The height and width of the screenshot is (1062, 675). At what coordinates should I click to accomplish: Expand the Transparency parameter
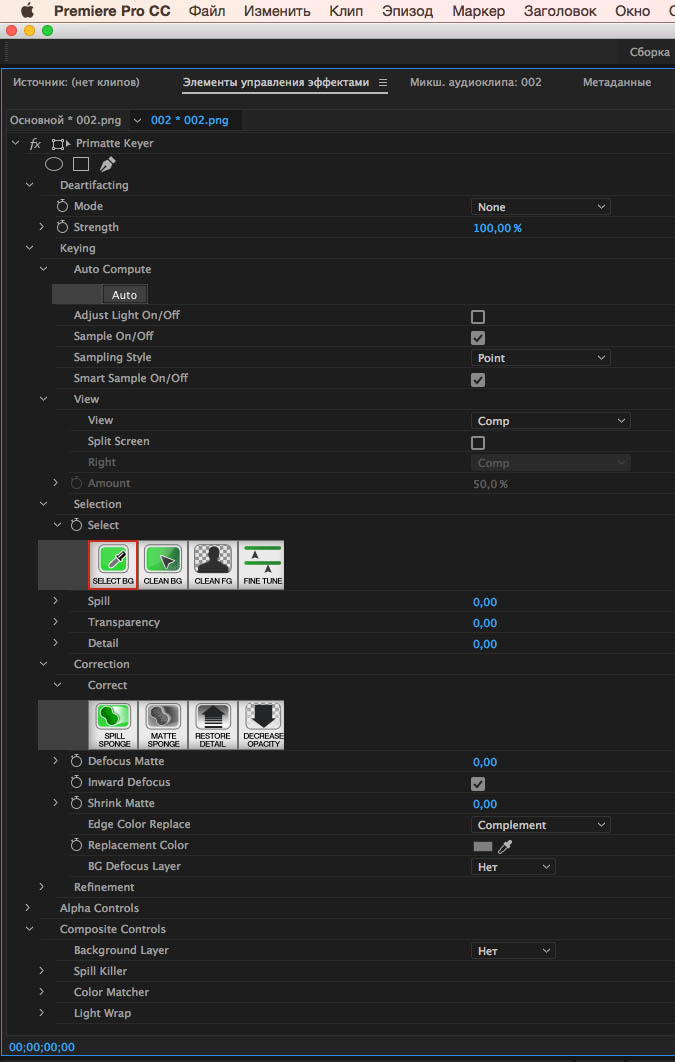(x=56, y=622)
